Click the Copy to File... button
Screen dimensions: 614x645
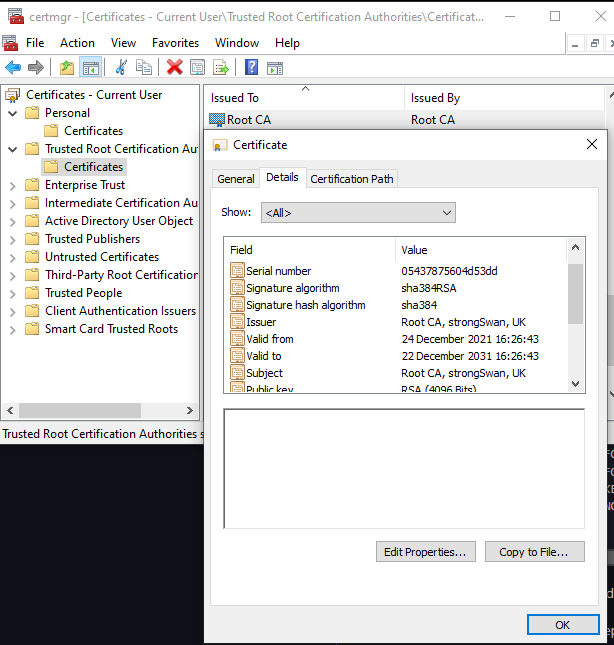[x=535, y=552]
